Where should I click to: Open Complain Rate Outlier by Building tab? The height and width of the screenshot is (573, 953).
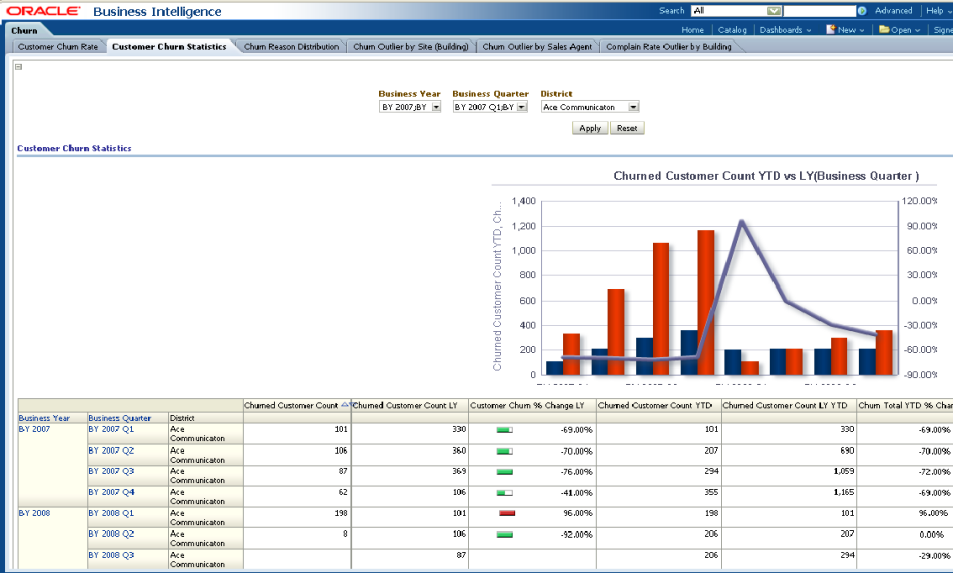click(669, 47)
